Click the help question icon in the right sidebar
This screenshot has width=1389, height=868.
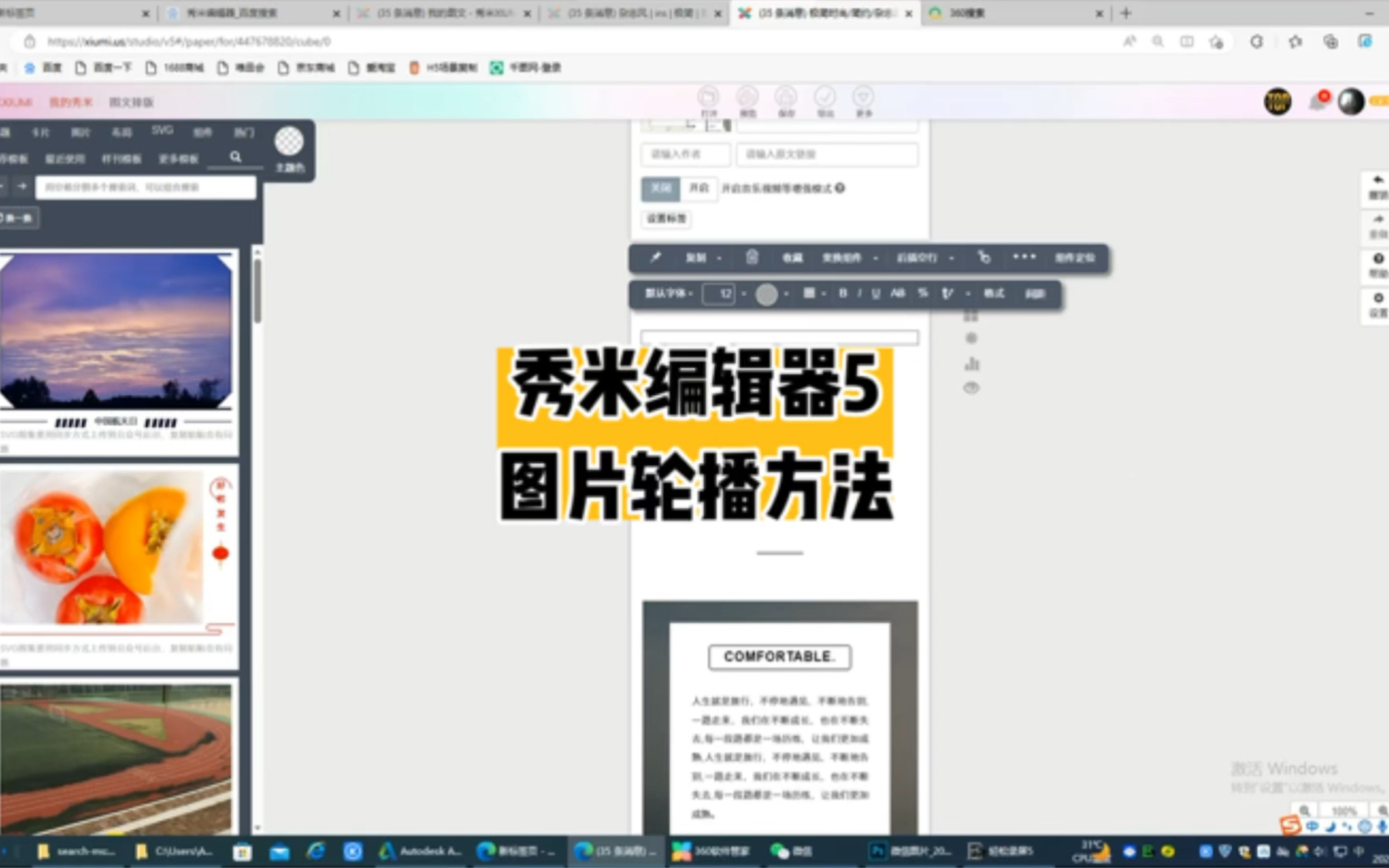tap(1378, 259)
